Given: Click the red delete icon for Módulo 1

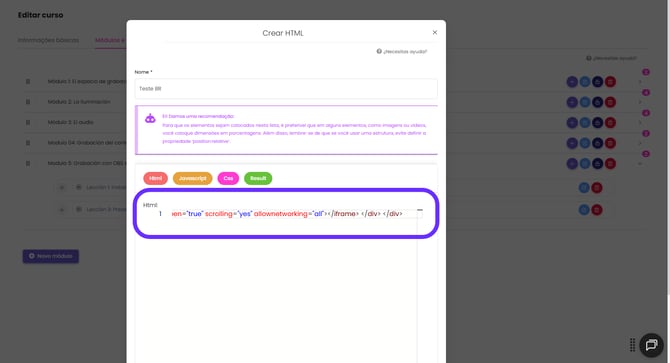Looking at the screenshot, I should pyautogui.click(x=610, y=82).
